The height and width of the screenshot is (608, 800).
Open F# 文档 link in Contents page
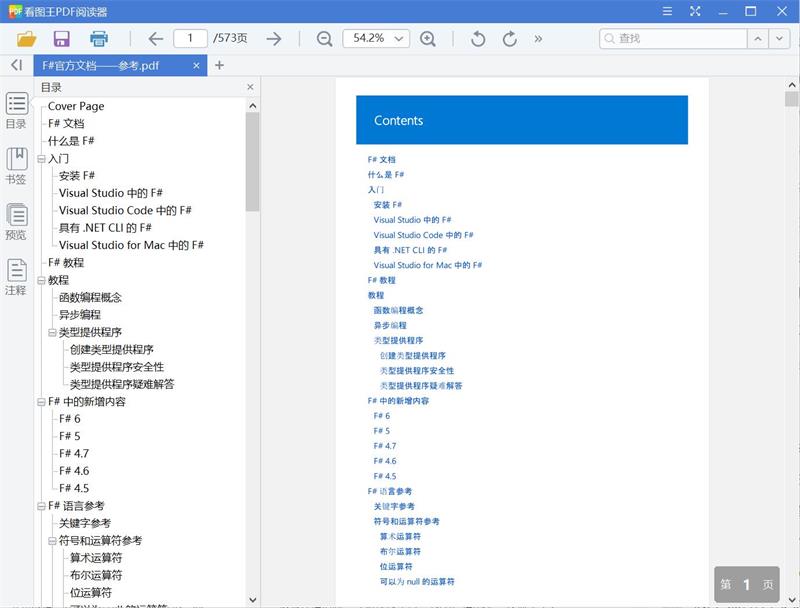coord(382,160)
